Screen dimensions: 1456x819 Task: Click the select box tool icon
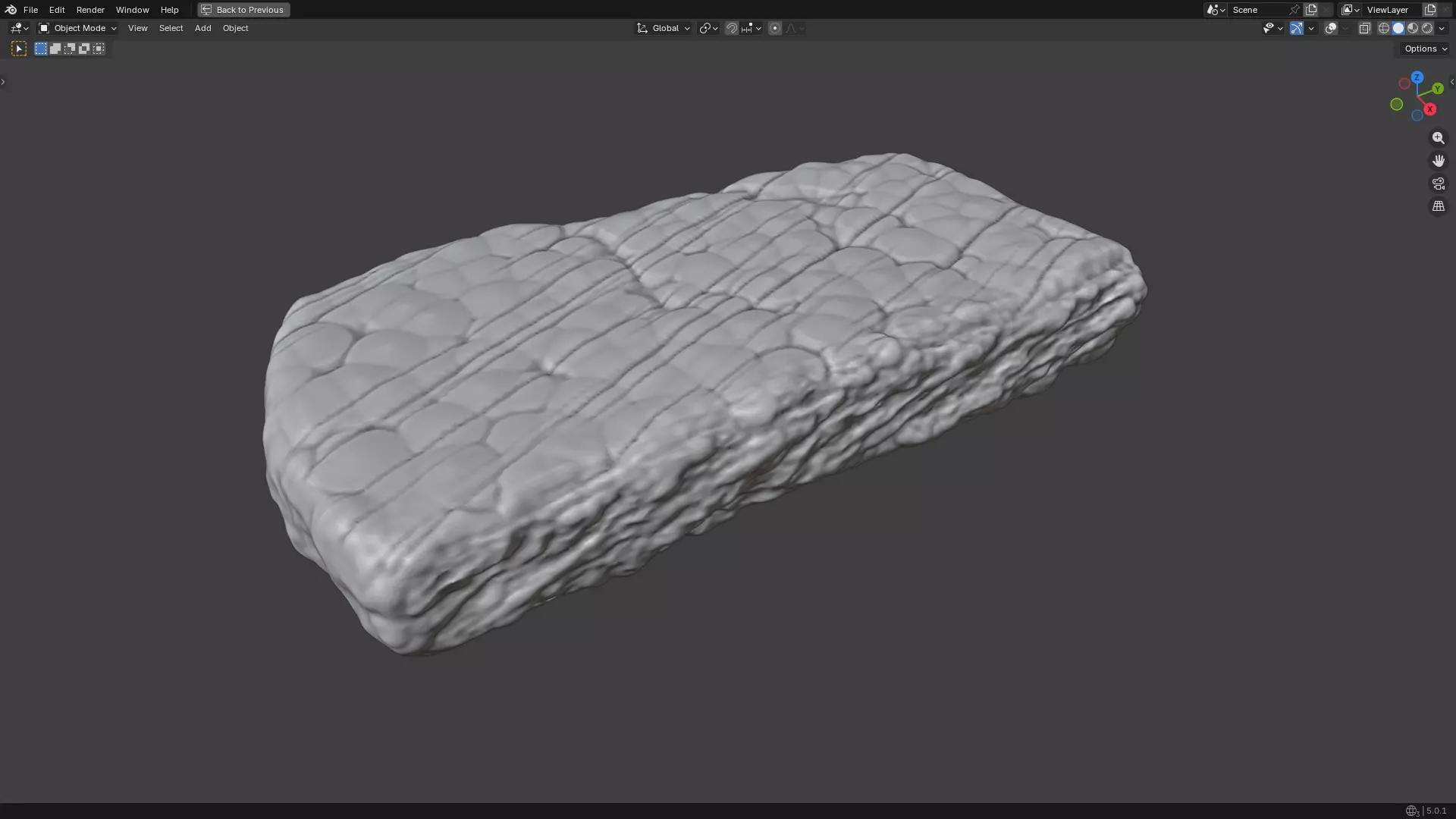[19, 49]
